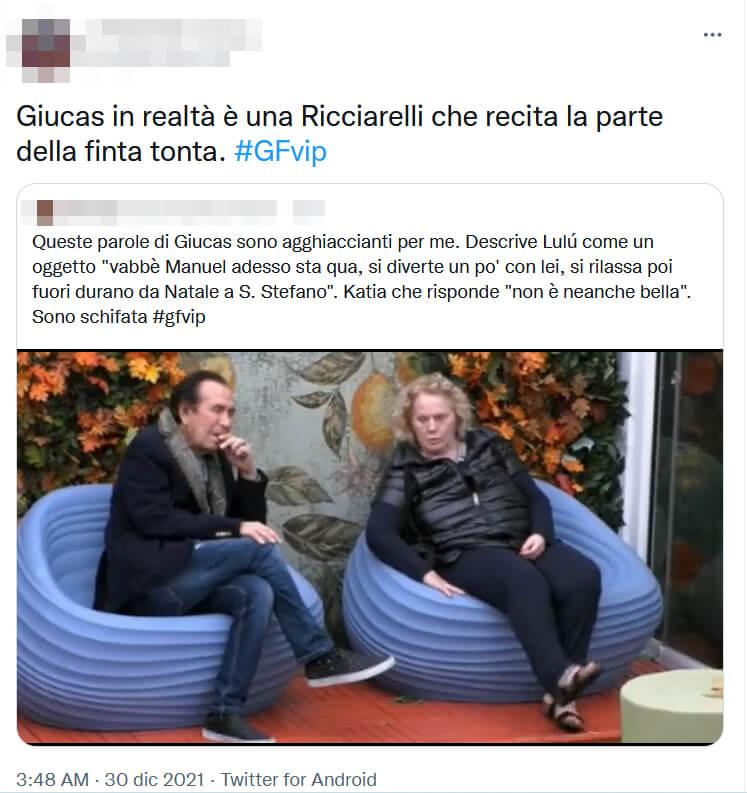This screenshot has height=793, width=747.
Task: Click the word "Ricciarelli" in the tweet
Action: pos(362,116)
